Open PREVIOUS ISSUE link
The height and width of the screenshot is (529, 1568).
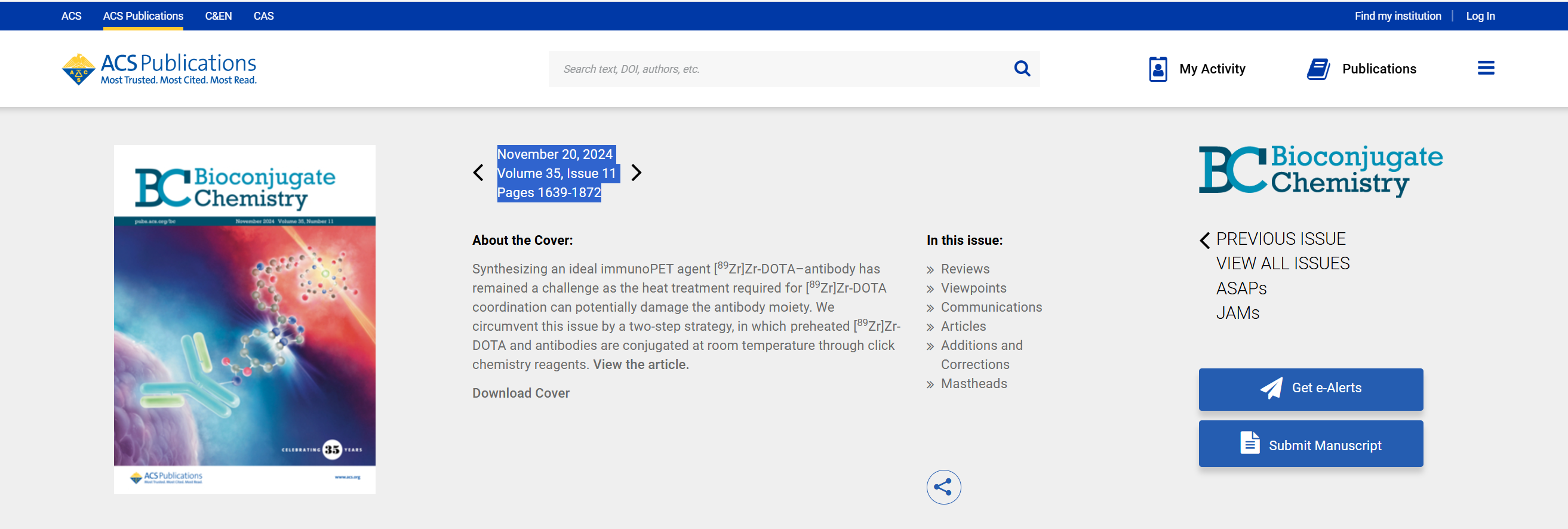pyautogui.click(x=1281, y=239)
